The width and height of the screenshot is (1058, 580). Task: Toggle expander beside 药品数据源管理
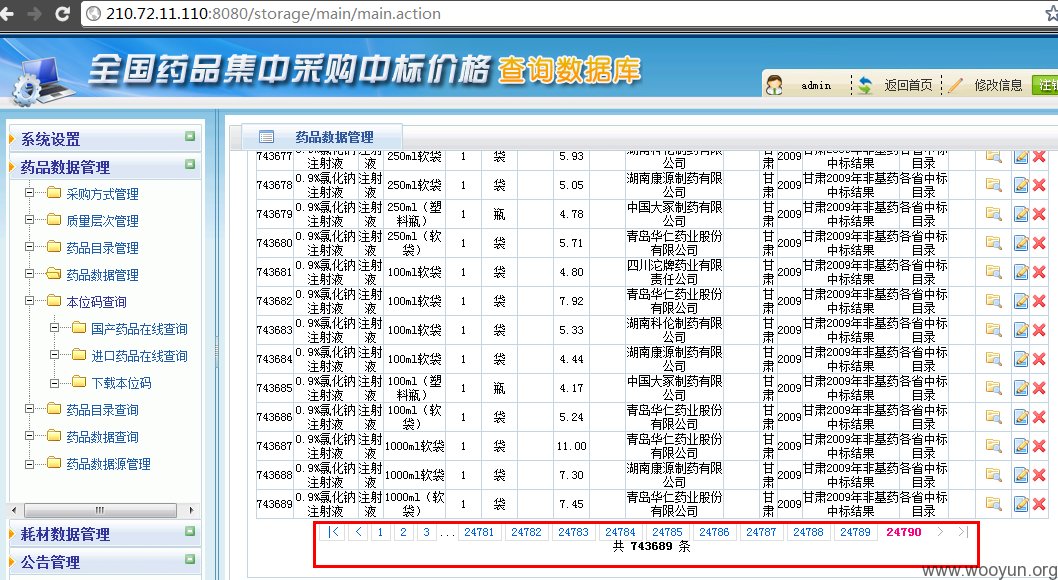[x=30, y=463]
